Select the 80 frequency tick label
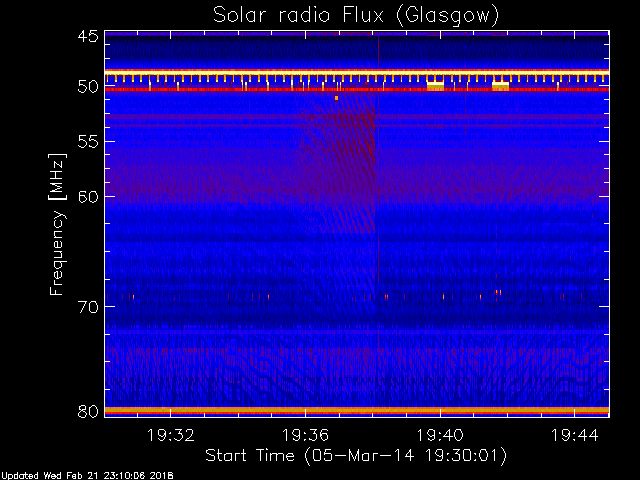 click(x=88, y=411)
